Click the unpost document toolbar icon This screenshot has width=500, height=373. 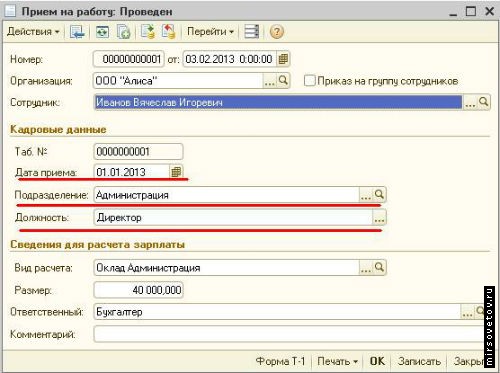click(x=168, y=32)
